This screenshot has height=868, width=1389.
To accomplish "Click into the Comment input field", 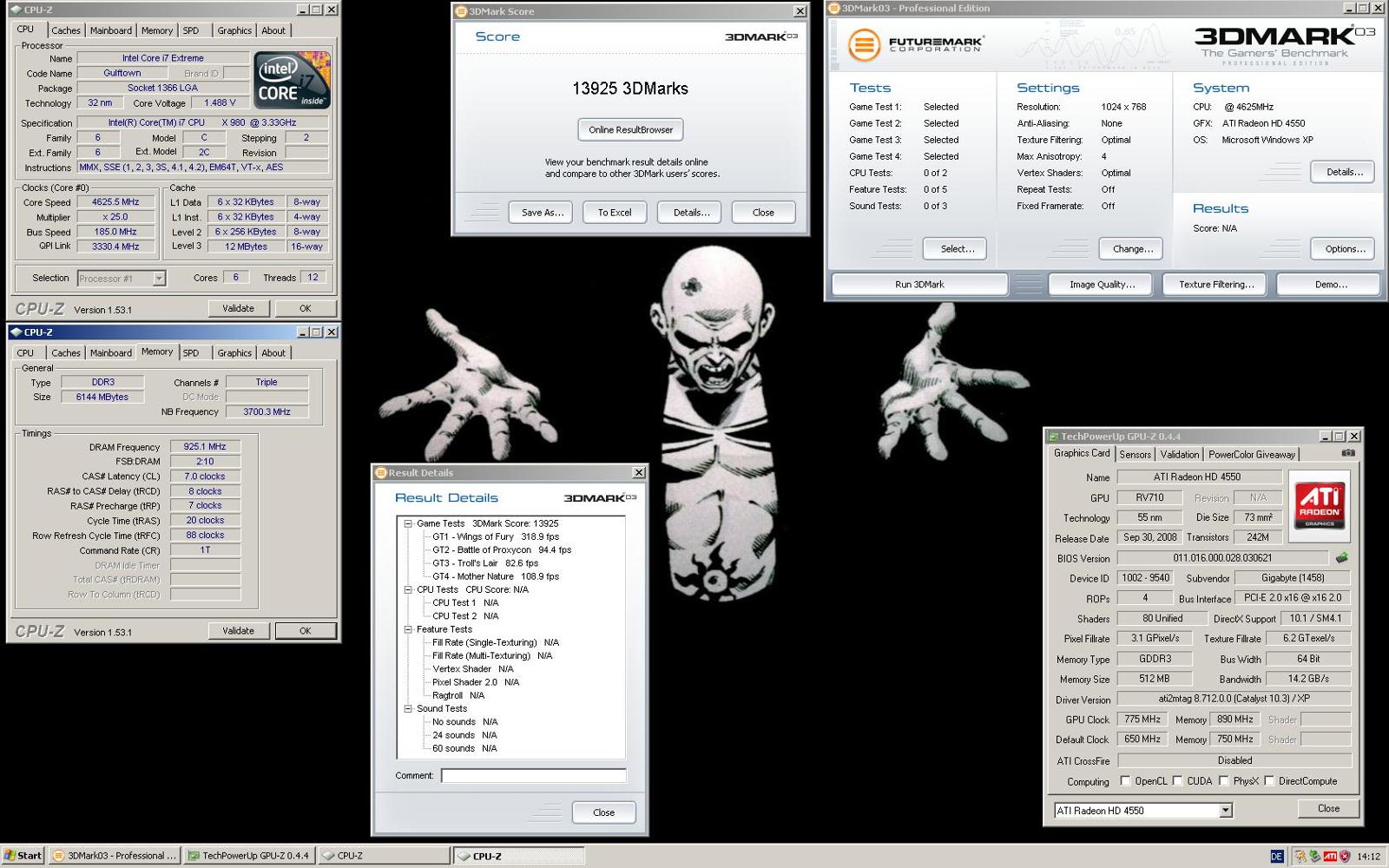I will coord(533,775).
